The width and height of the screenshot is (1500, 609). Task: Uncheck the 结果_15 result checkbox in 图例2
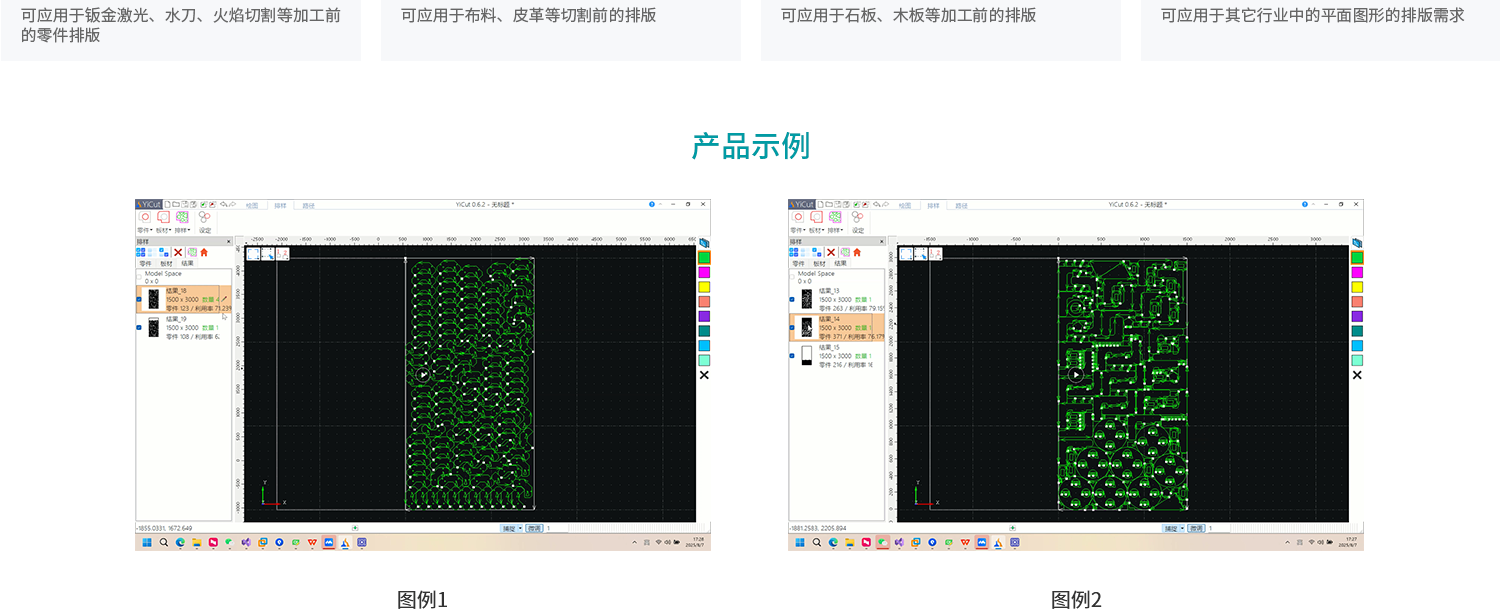(x=792, y=355)
